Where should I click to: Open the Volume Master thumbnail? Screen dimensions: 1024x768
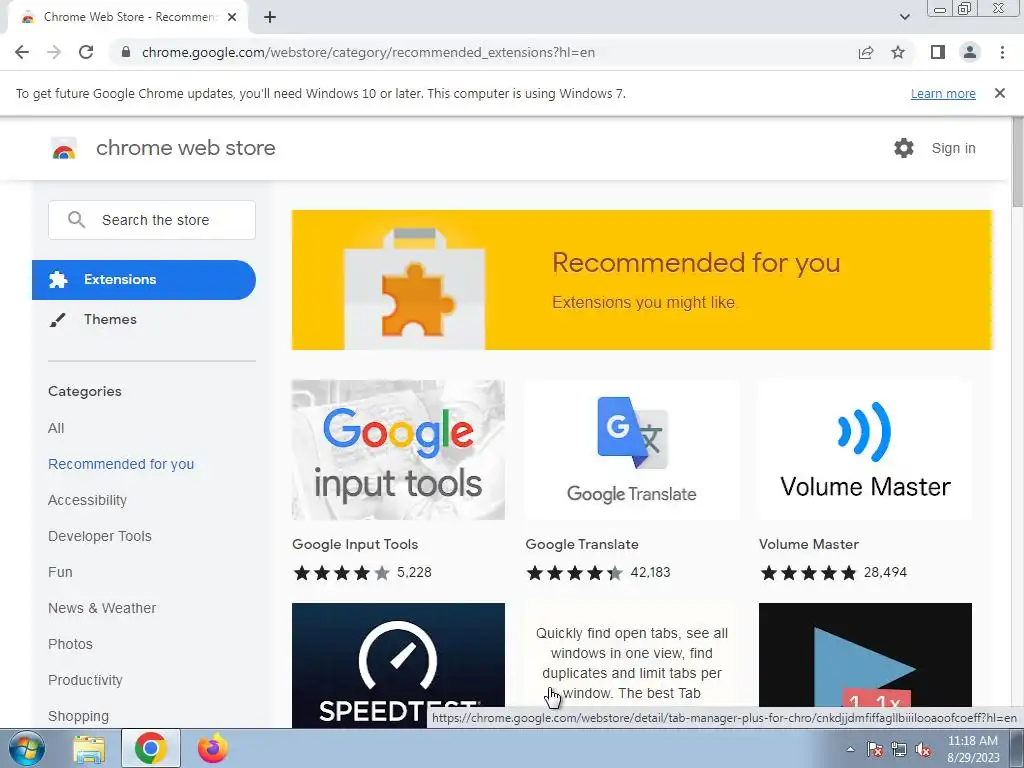pos(865,450)
